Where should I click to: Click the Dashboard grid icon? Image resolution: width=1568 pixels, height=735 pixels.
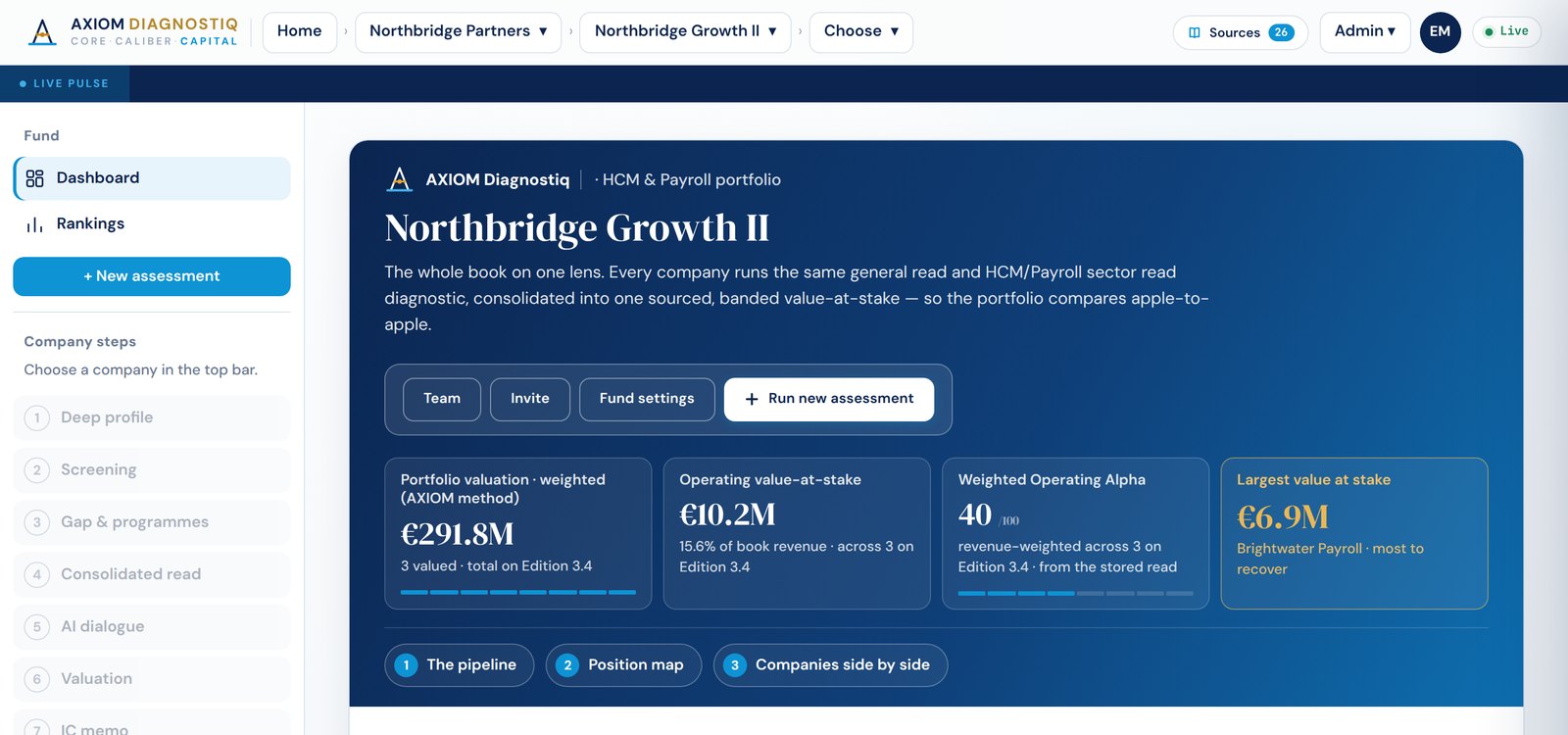pos(35,178)
